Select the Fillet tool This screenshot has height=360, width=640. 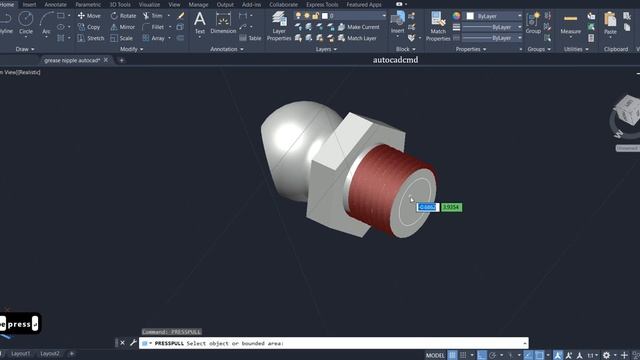[153, 27]
